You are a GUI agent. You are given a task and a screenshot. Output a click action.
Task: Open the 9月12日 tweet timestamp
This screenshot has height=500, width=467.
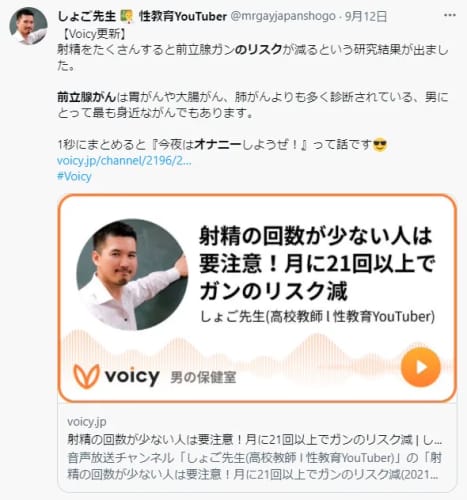[x=366, y=16]
